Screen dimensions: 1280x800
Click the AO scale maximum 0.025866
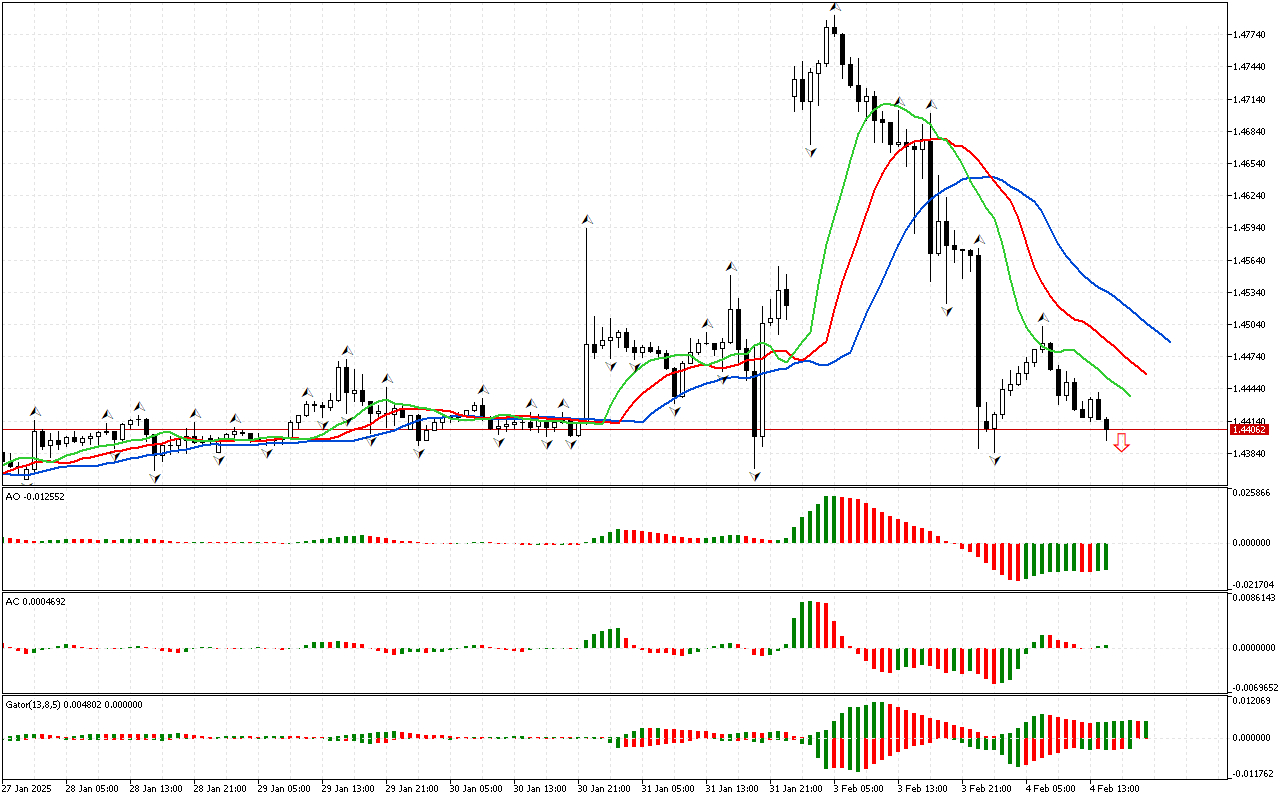pos(1251,494)
